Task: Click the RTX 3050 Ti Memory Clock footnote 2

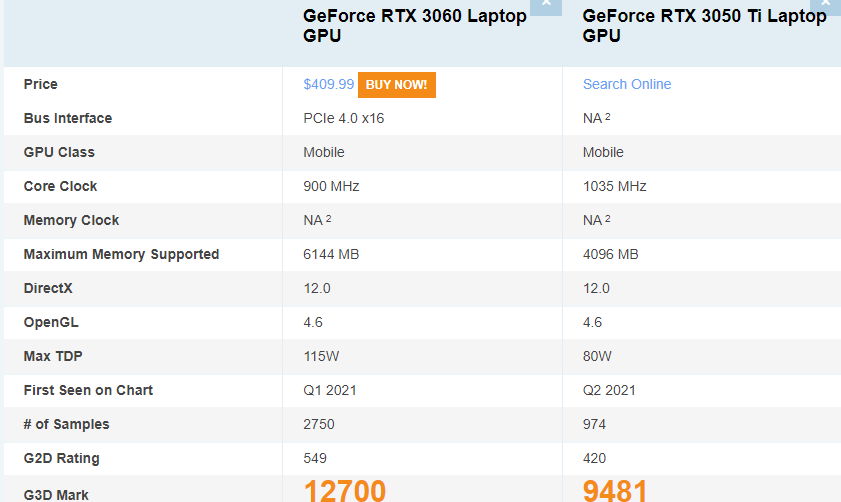Action: tap(607, 218)
